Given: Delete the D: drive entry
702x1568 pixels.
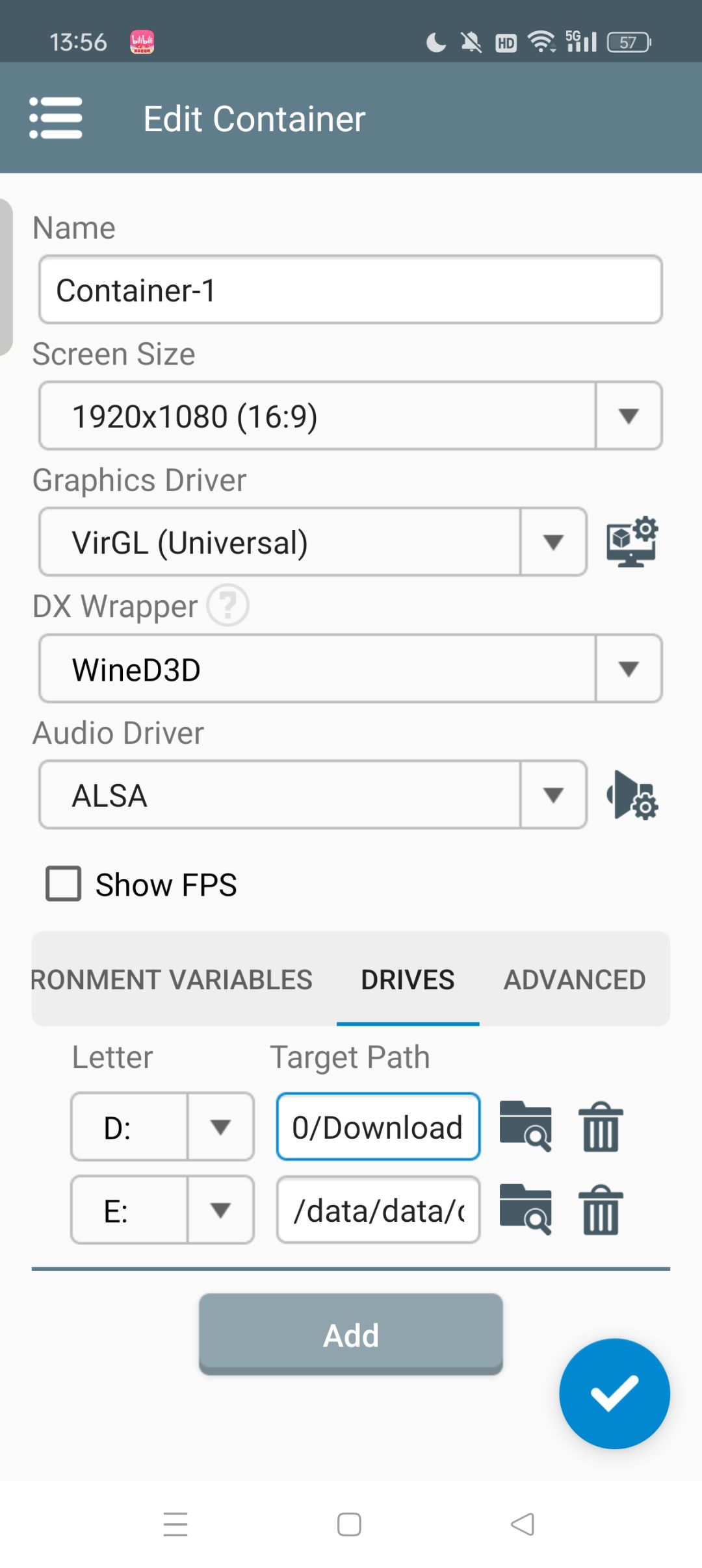Looking at the screenshot, I should point(601,1126).
